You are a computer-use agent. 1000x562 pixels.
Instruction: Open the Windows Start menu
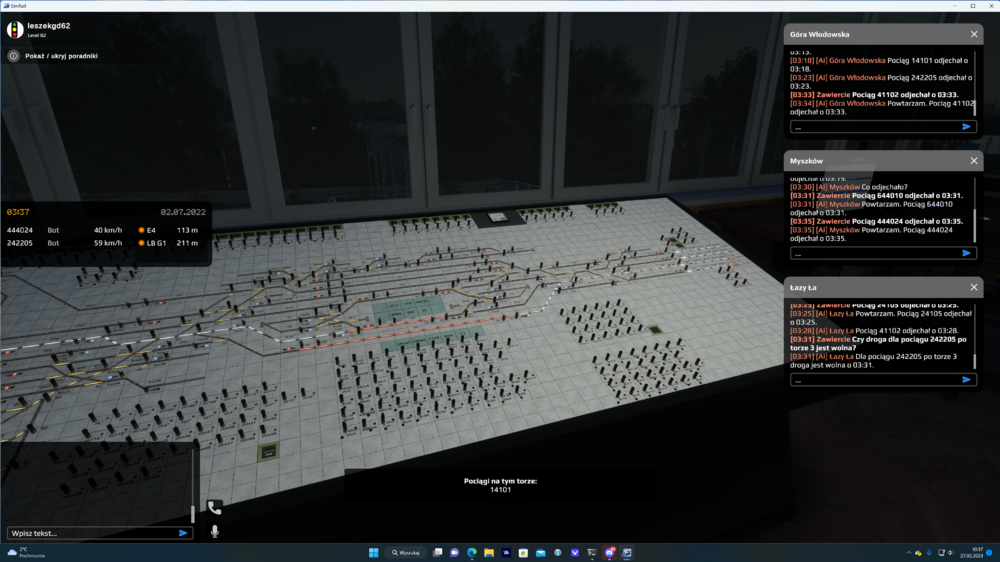pyautogui.click(x=374, y=552)
